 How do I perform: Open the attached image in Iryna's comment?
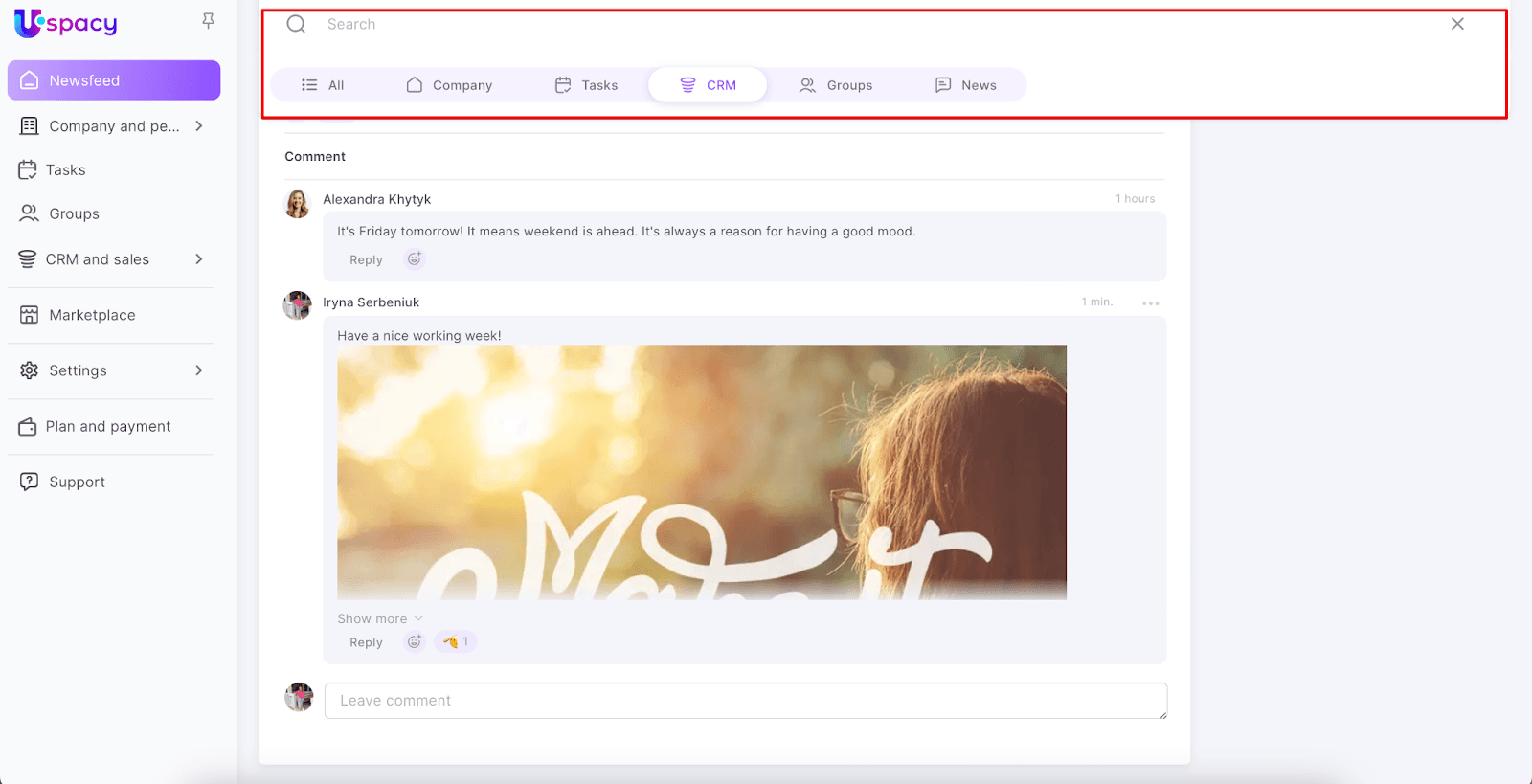[701, 472]
